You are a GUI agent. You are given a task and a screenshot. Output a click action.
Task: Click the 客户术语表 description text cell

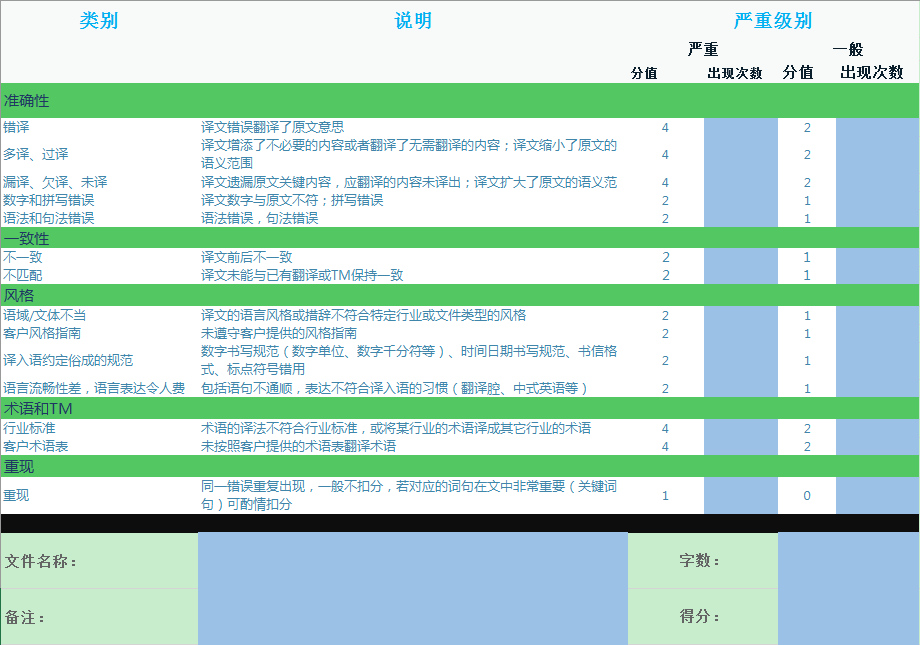coord(298,446)
